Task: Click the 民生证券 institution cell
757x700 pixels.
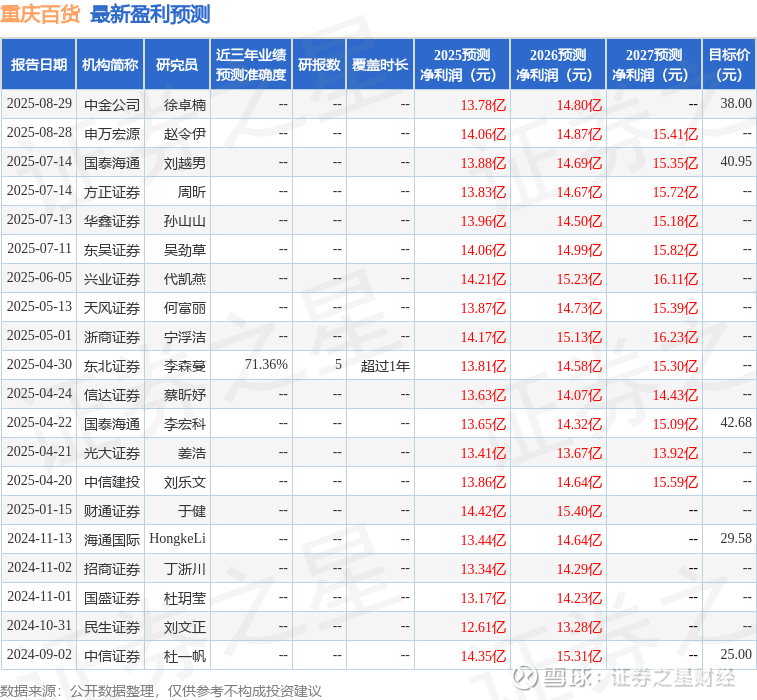Action: [112, 627]
